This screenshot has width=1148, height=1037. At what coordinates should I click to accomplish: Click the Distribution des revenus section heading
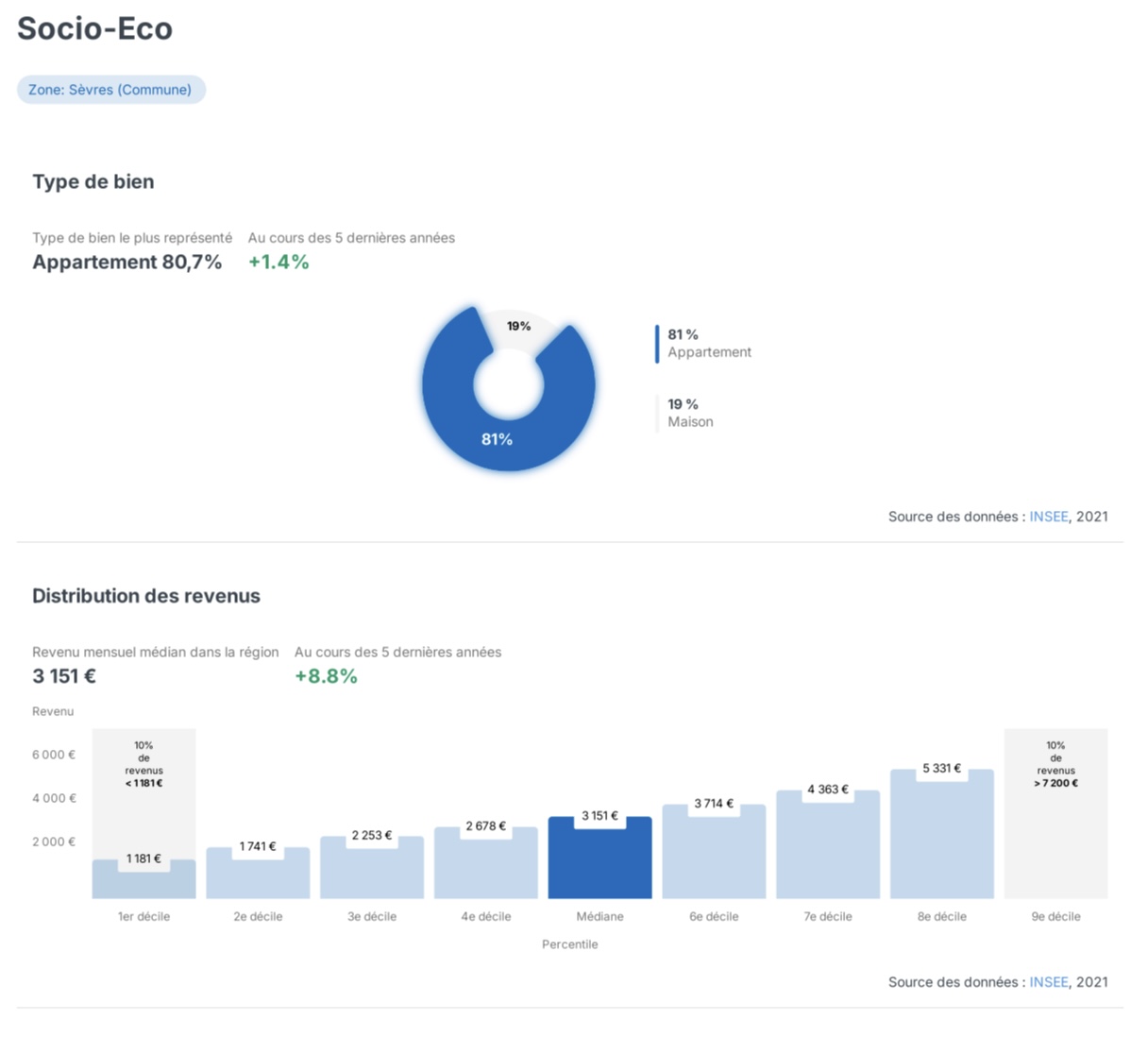click(146, 596)
